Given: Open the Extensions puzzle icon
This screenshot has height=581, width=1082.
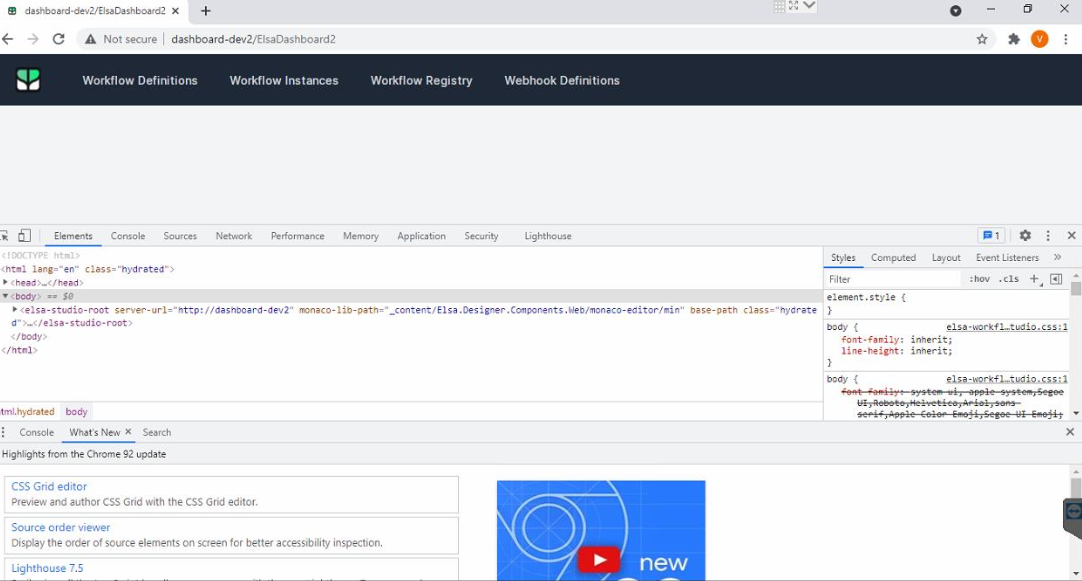Looking at the screenshot, I should point(1014,39).
